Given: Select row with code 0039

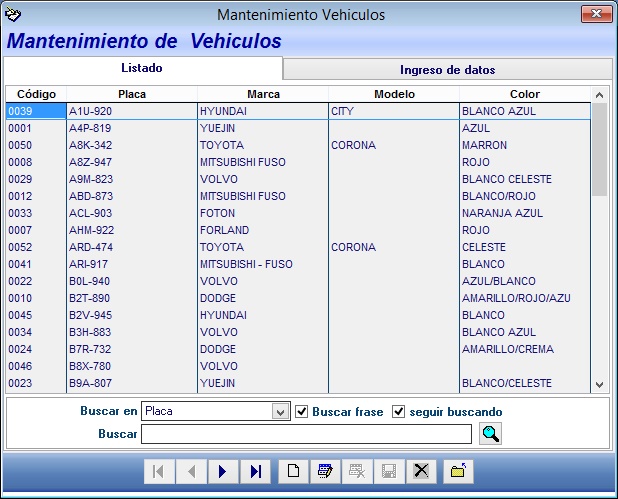Looking at the screenshot, I should (x=298, y=111).
